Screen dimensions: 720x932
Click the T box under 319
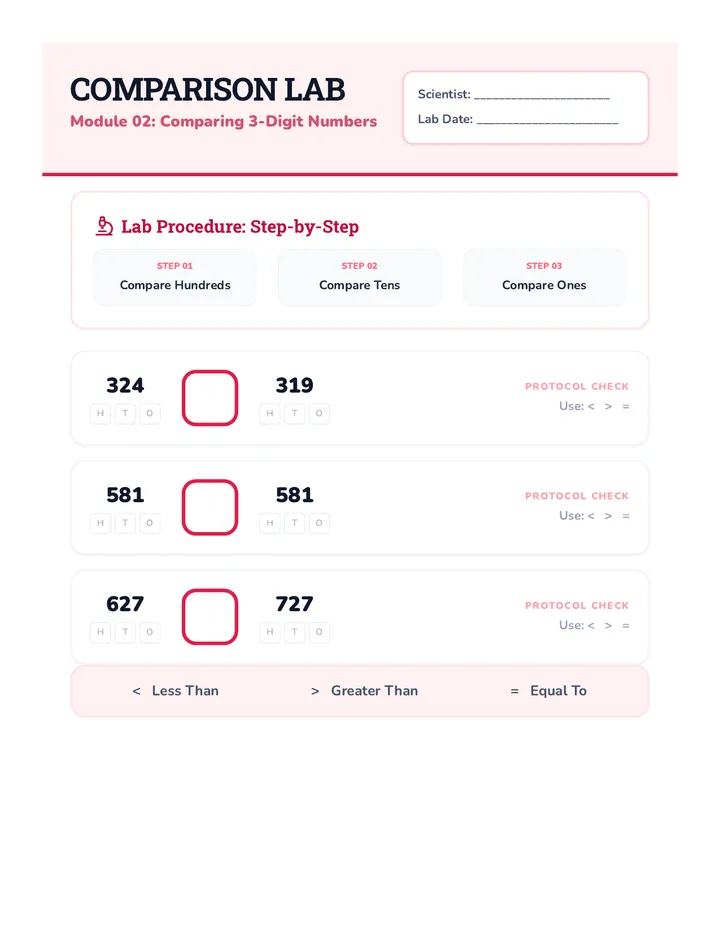(x=294, y=413)
